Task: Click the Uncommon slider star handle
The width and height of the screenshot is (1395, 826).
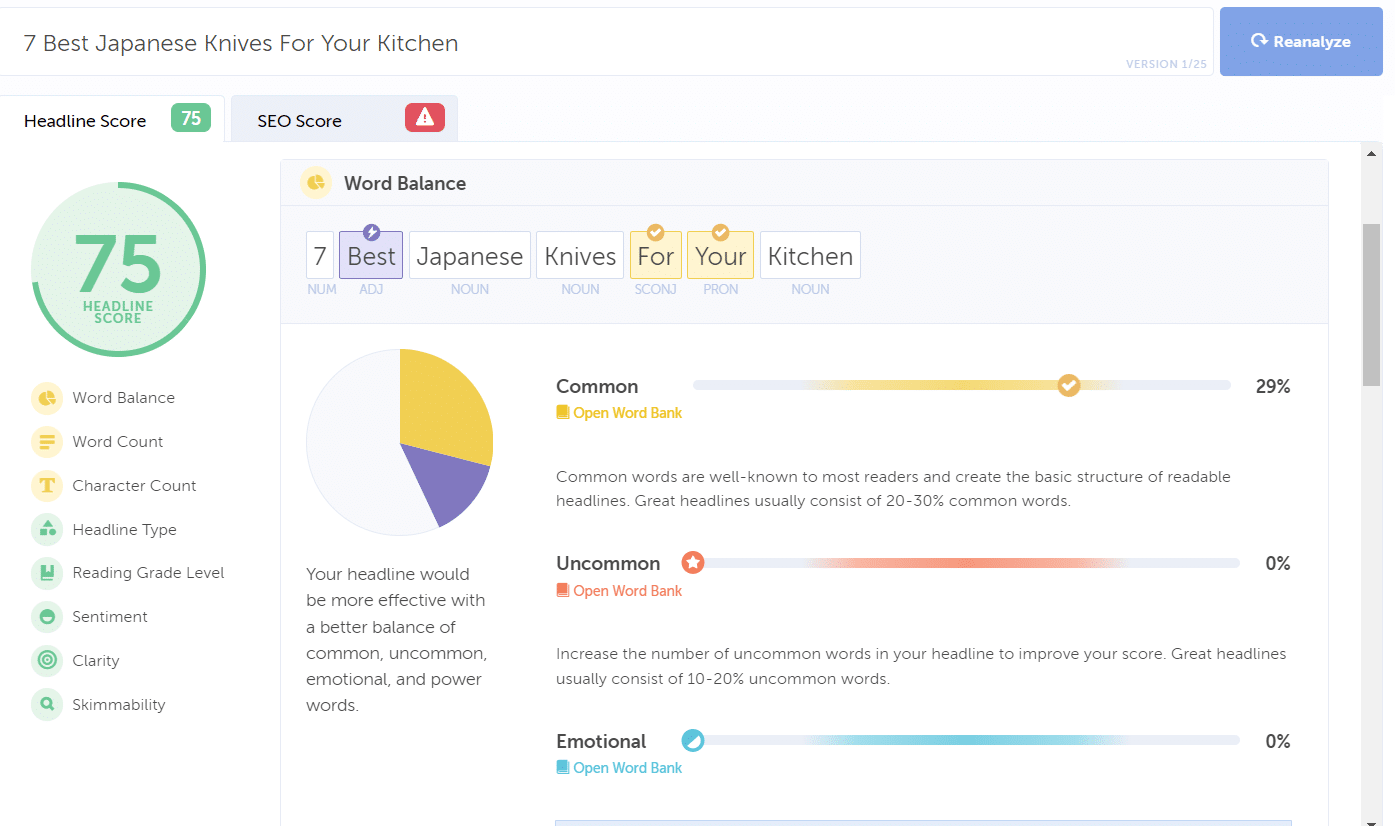Action: [x=693, y=563]
